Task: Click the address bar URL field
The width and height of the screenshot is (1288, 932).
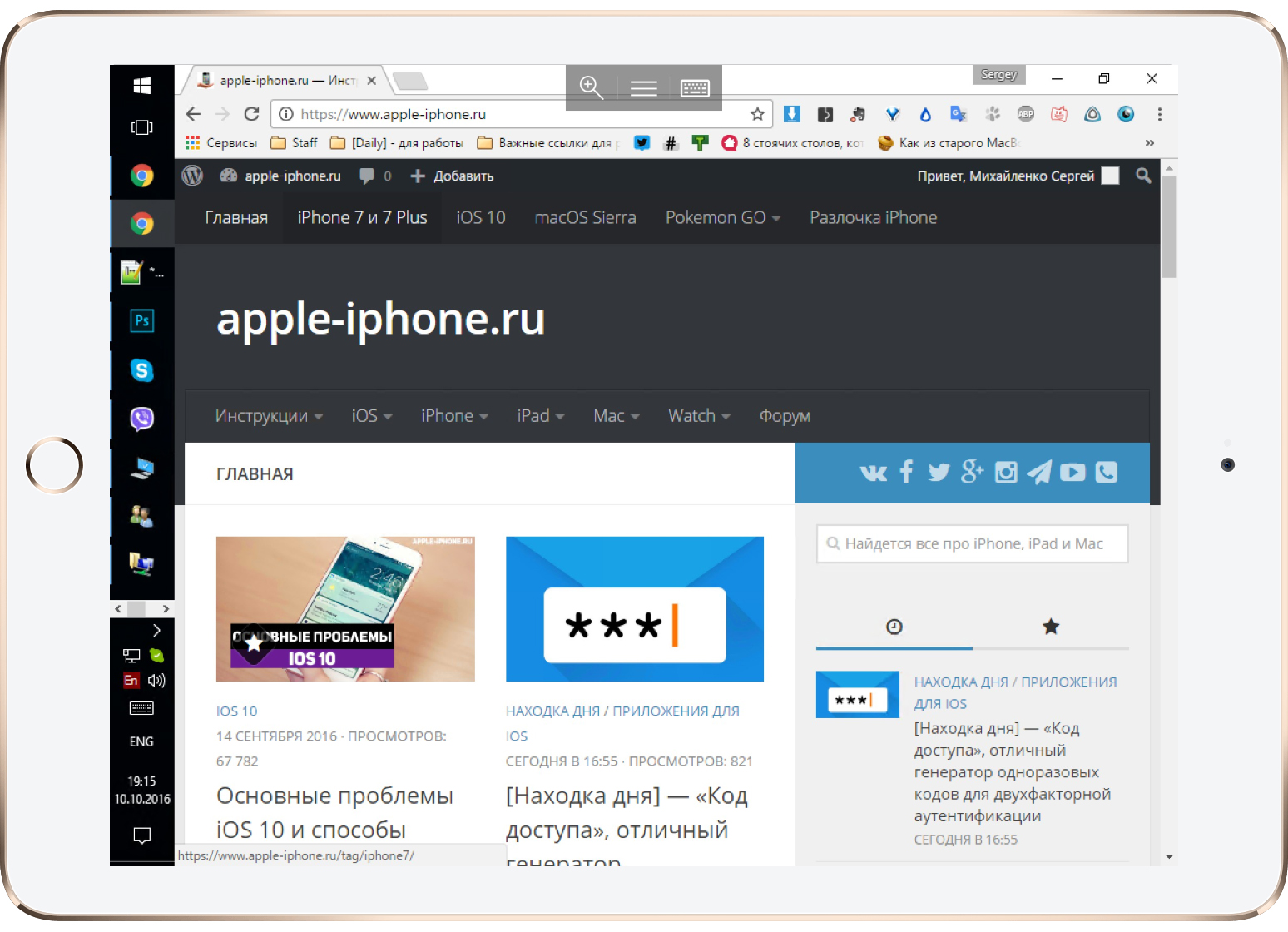Action: coord(520,114)
